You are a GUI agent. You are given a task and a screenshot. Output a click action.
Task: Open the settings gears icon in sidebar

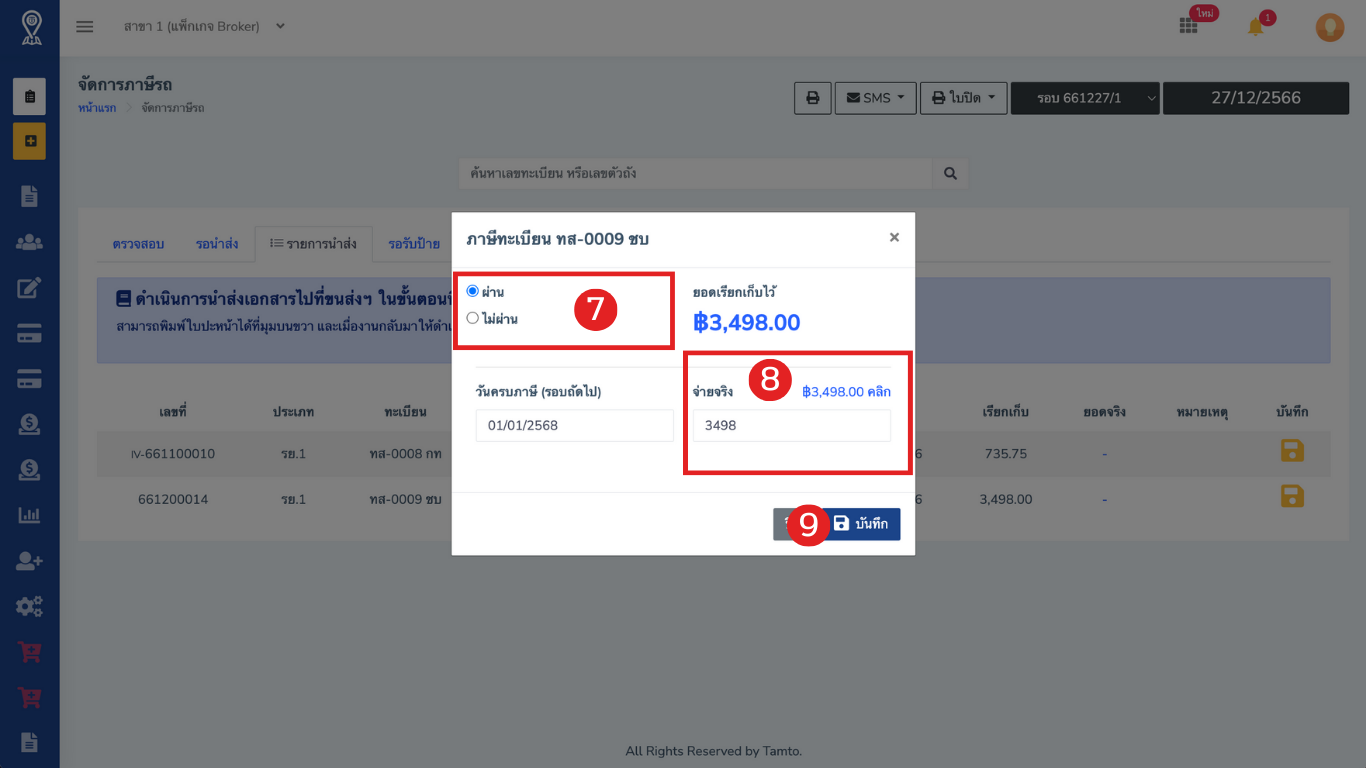[x=29, y=606]
